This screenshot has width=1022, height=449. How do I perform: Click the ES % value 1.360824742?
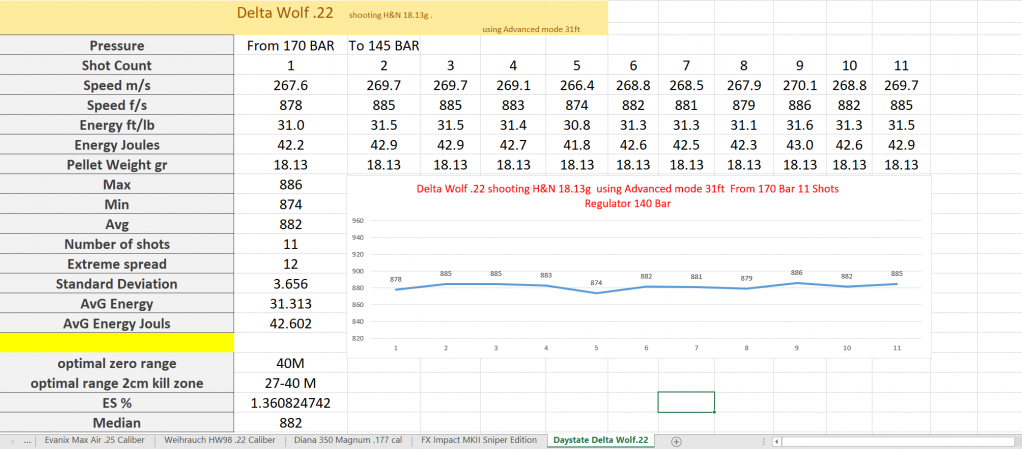pos(291,403)
